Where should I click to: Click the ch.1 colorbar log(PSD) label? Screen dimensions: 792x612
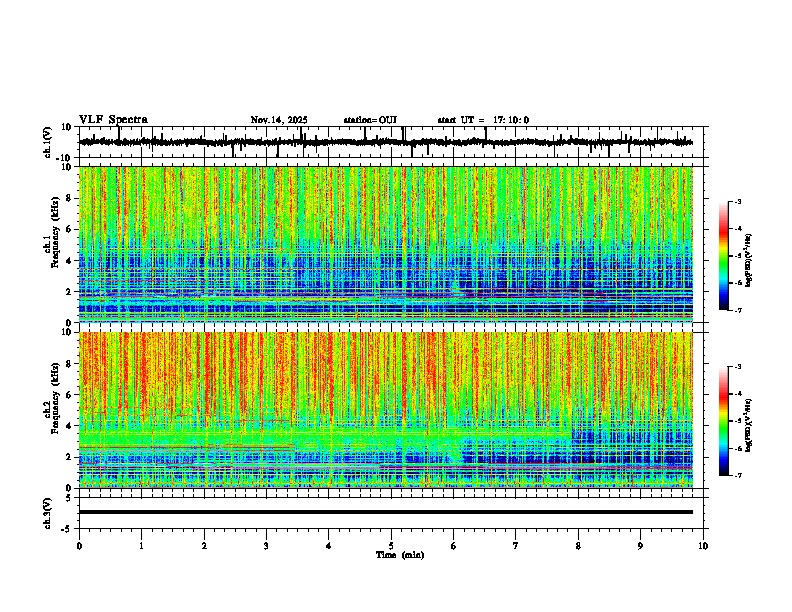click(x=748, y=261)
